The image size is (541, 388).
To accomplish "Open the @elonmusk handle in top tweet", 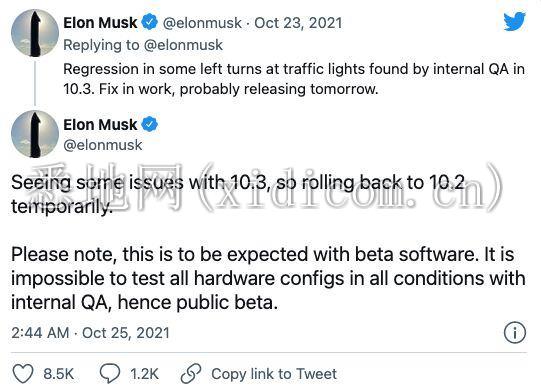I will point(202,23).
